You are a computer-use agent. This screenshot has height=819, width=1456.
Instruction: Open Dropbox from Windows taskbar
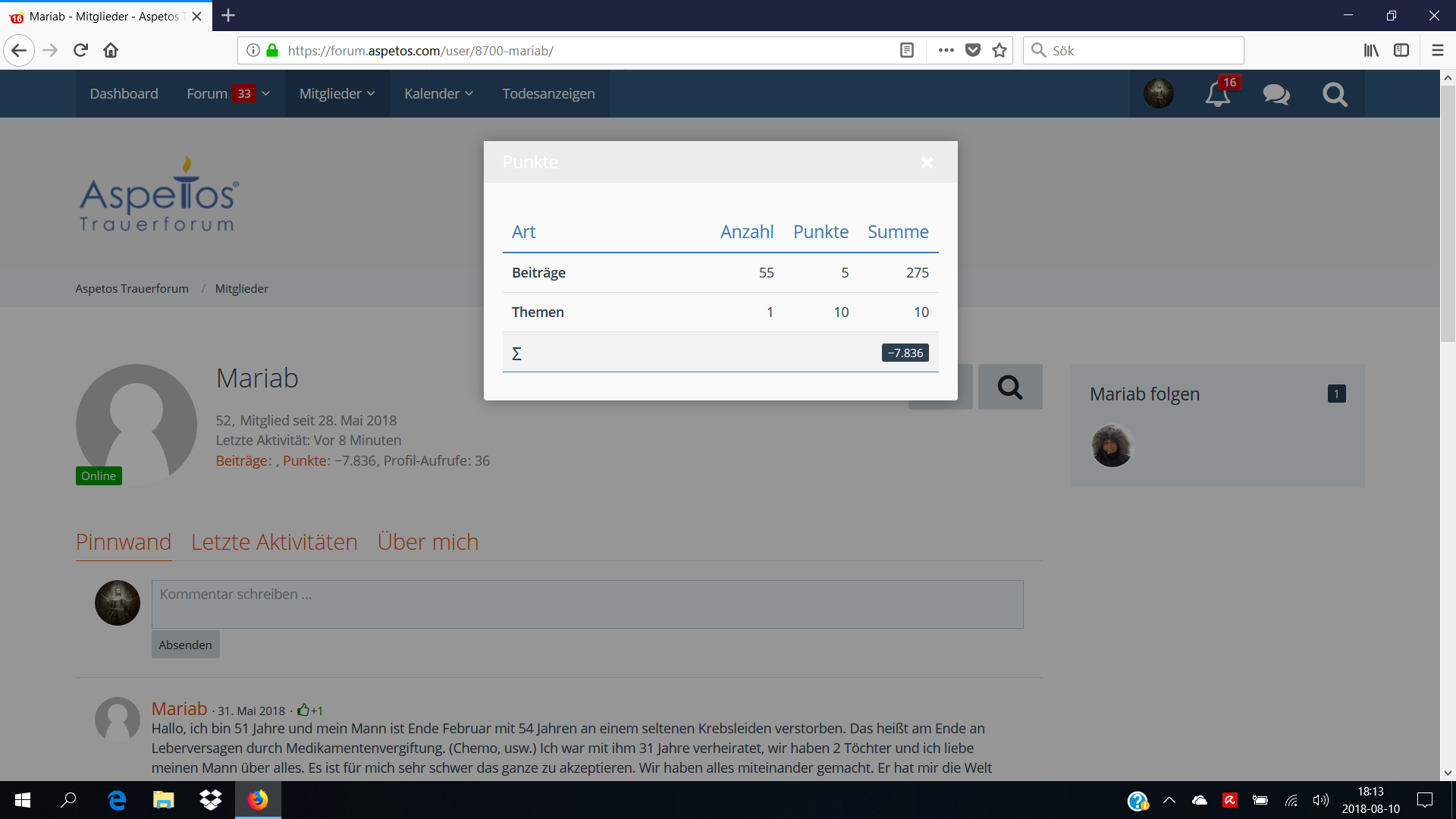click(x=210, y=800)
